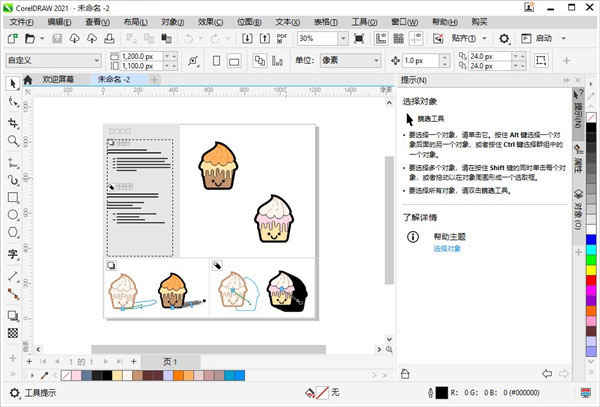Toggle Treat As Filled option

(541, 60)
